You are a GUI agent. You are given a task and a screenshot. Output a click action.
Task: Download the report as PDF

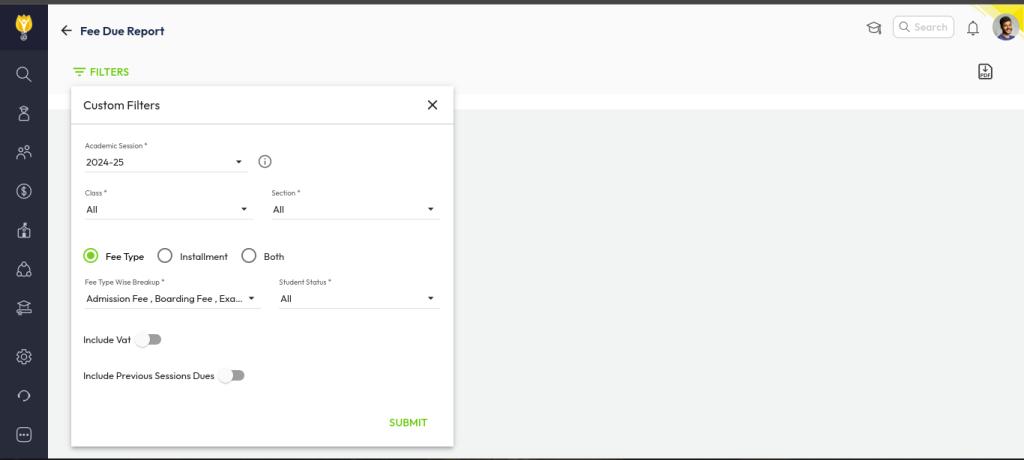[985, 71]
